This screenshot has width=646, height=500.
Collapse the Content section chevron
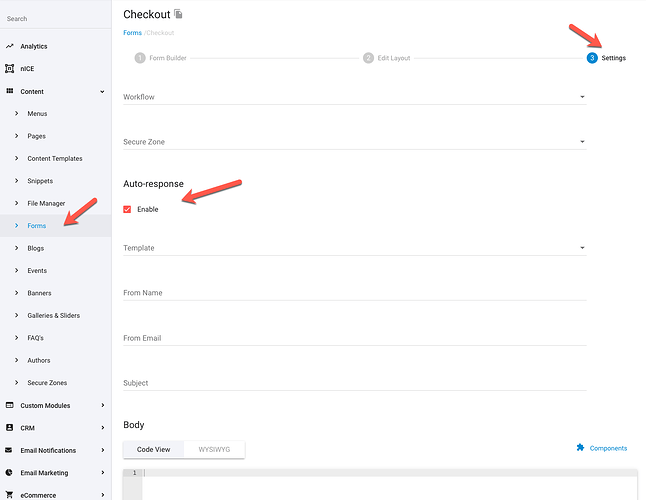coord(102,91)
